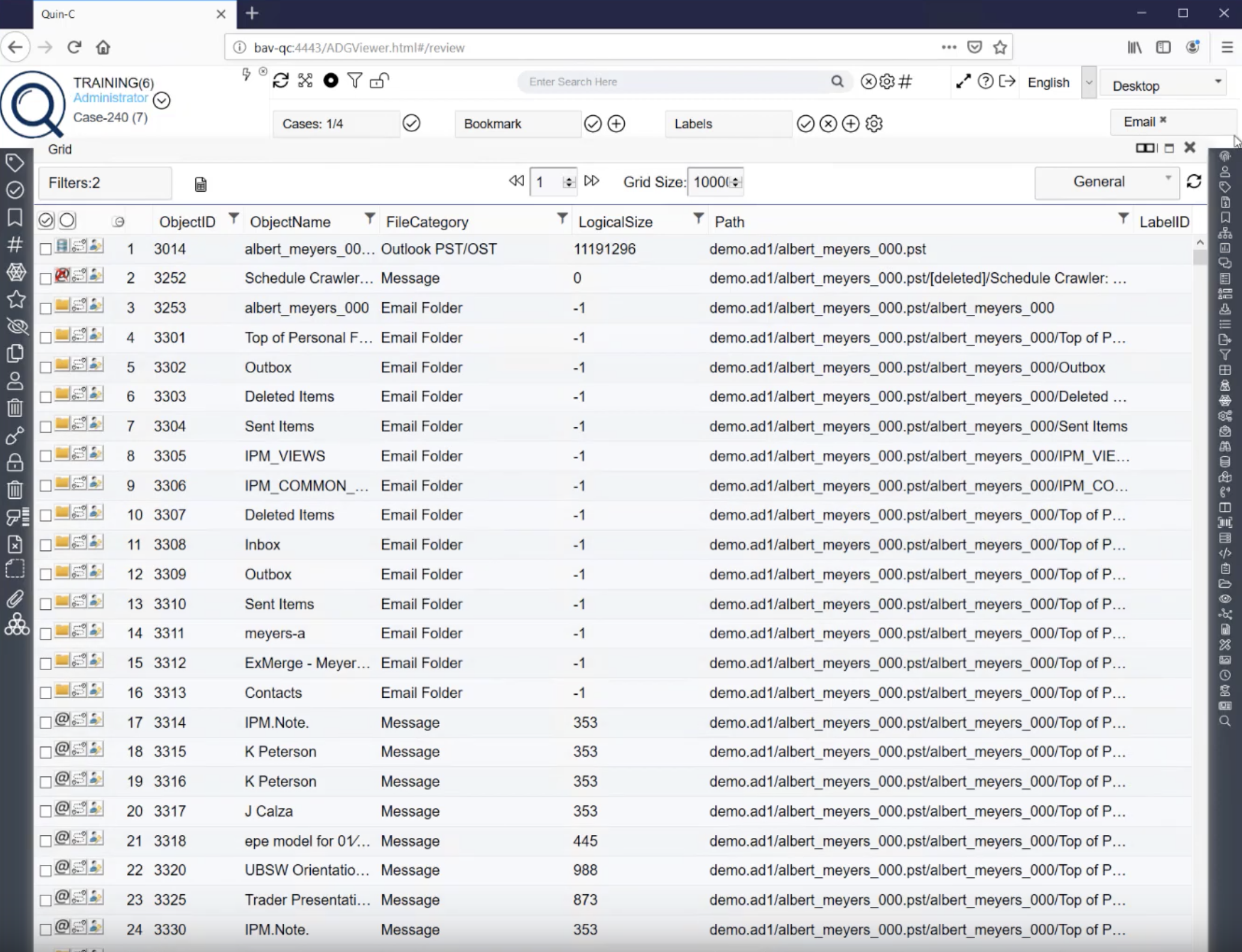Click the browser address bar URL
The image size is (1242, 952).
[x=359, y=47]
